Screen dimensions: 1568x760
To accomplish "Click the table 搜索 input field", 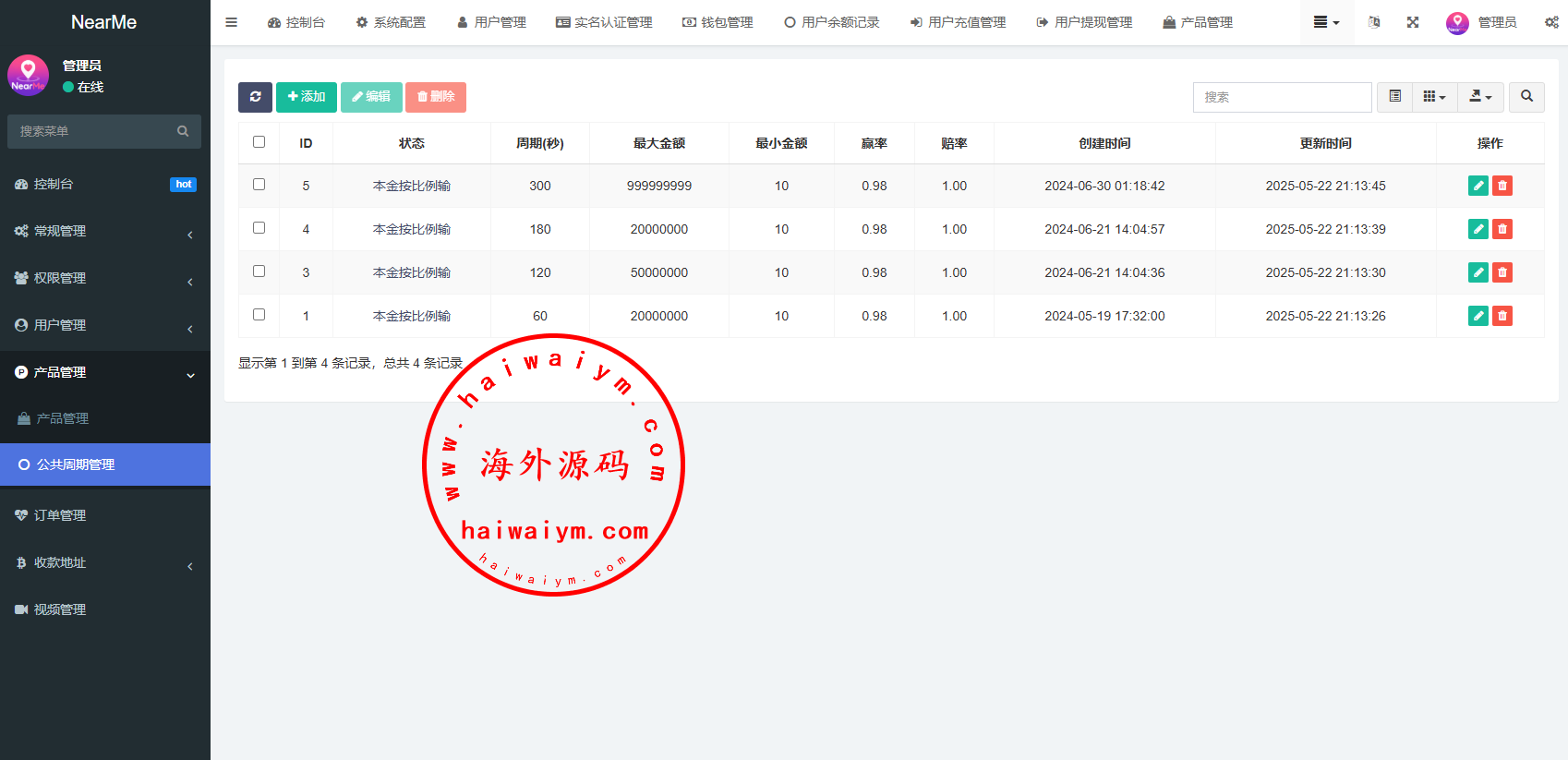I will [x=1282, y=97].
